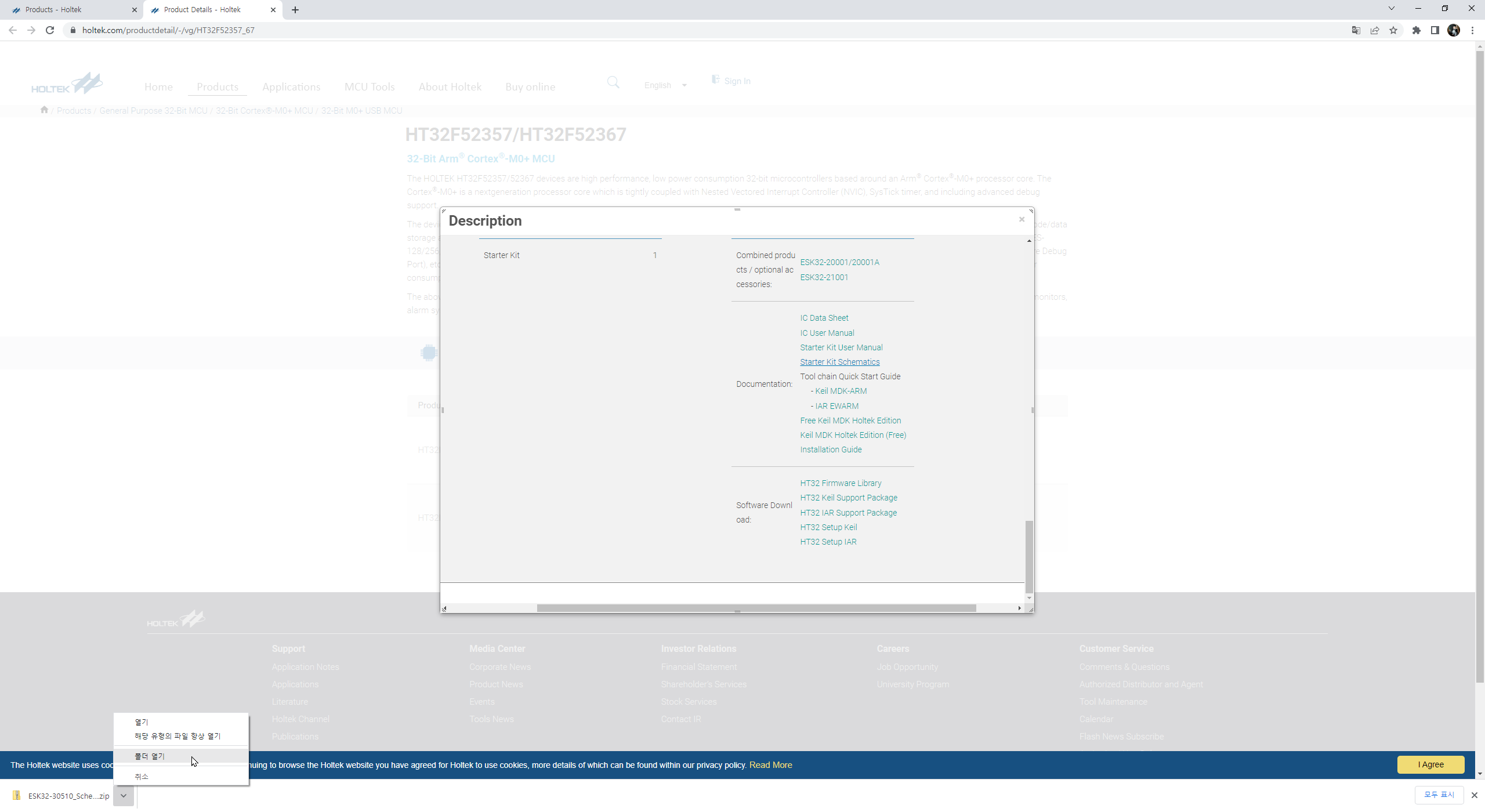Click the site search magnifier icon

tap(613, 82)
